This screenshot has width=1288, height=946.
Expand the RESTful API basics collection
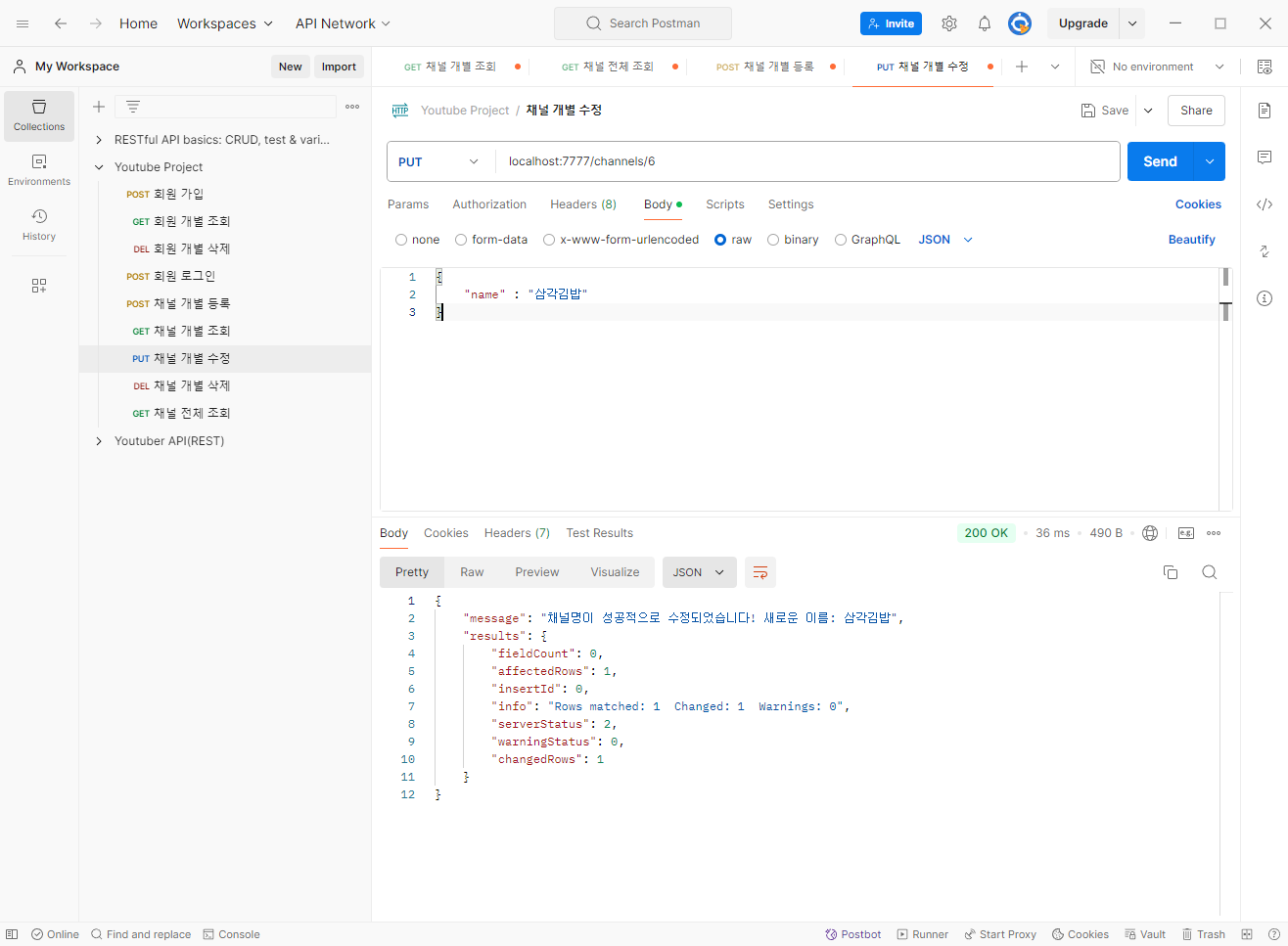(99, 140)
